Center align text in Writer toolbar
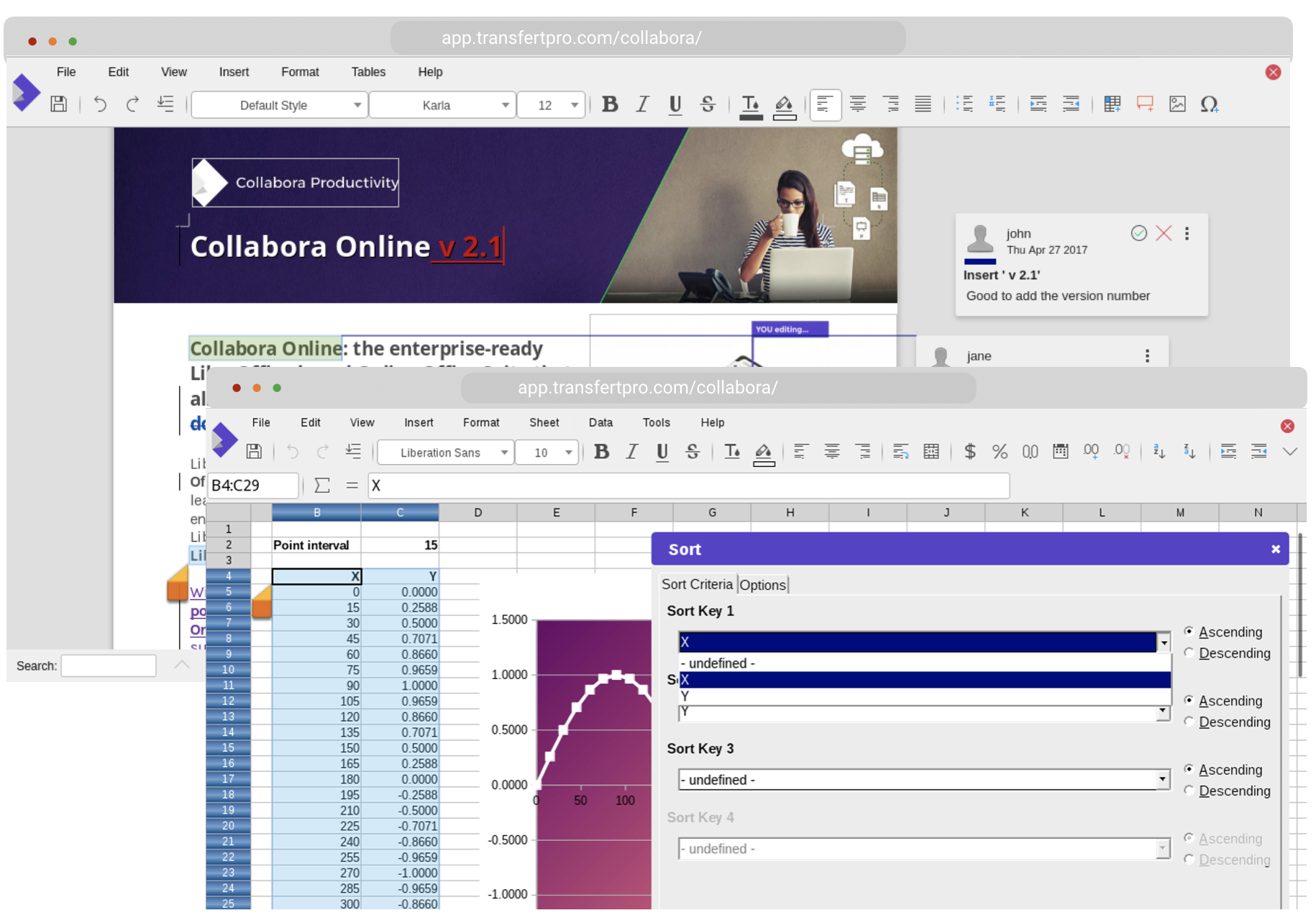The width and height of the screenshot is (1316, 918). [858, 104]
